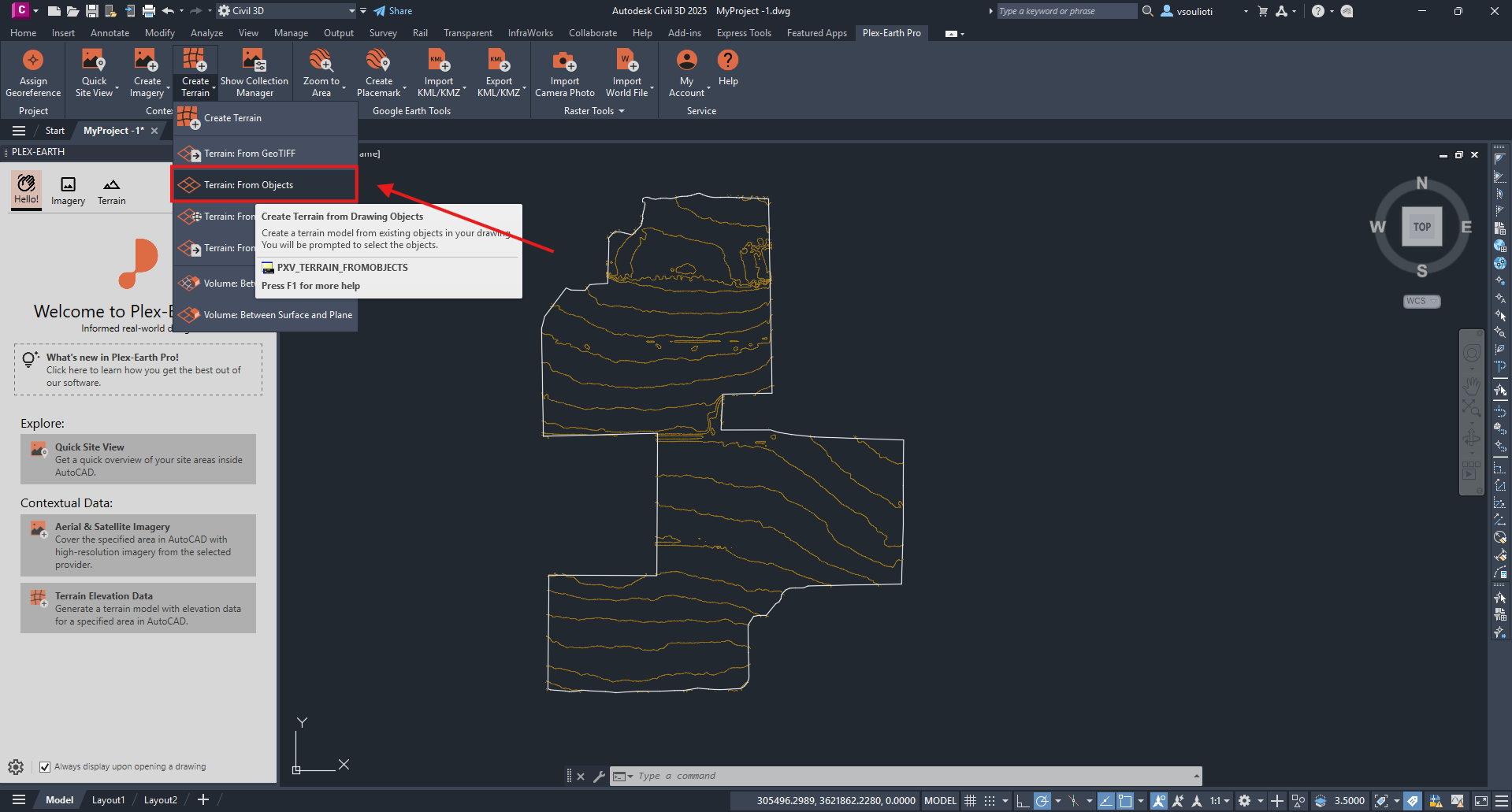Click the Create Imagery ribbon icon

point(147,61)
